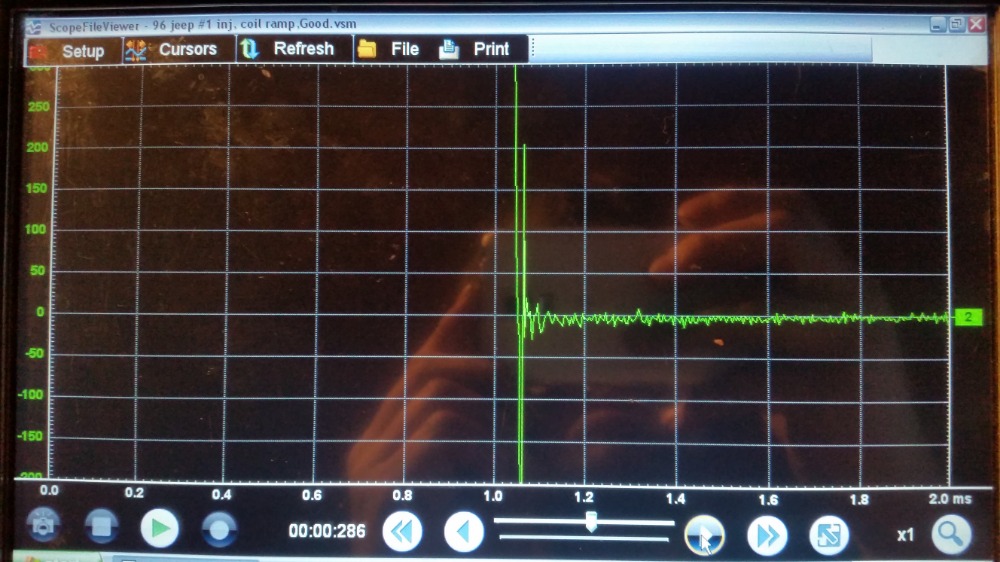Click the x1 zoom level label
This screenshot has width=1000, height=562.
click(904, 535)
